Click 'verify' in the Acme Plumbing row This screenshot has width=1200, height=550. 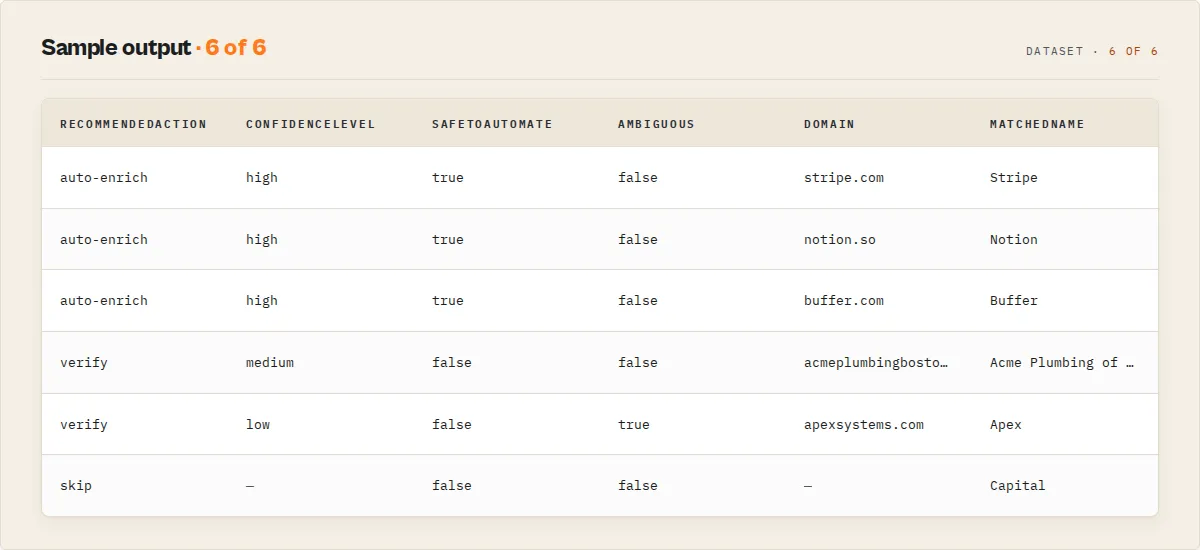pyautogui.click(x=84, y=362)
